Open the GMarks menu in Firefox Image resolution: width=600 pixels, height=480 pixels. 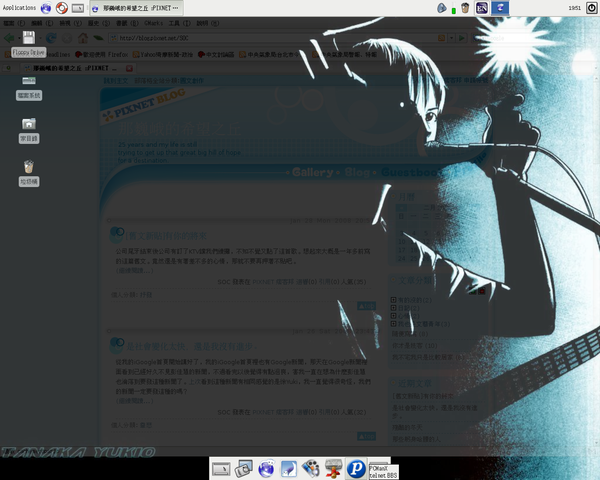[x=153, y=23]
